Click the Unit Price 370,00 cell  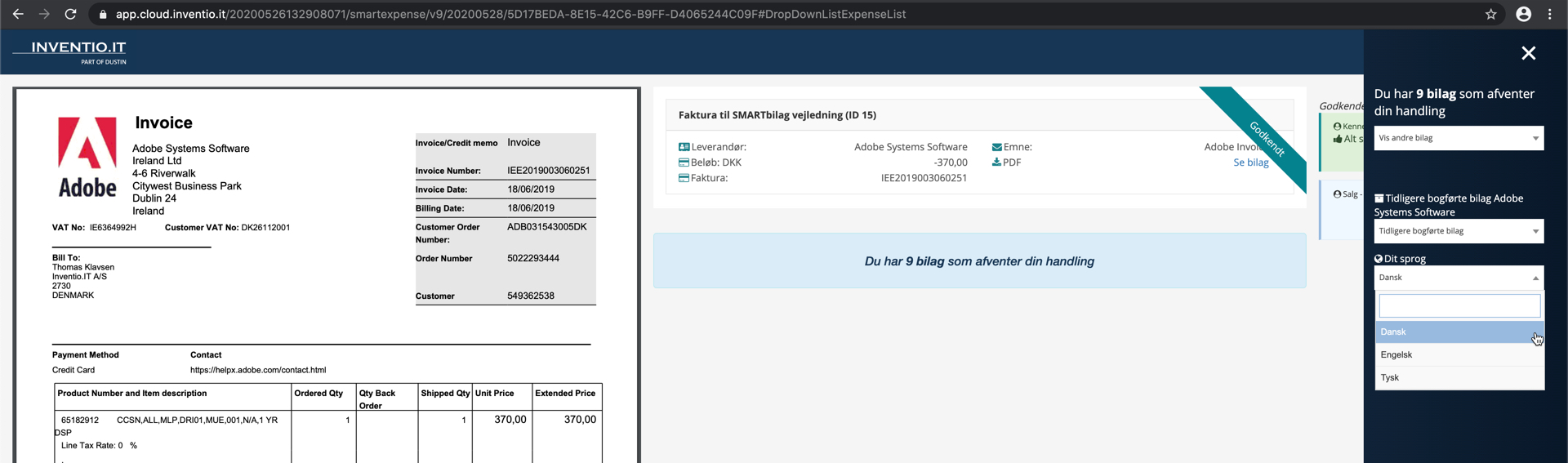tap(510, 420)
